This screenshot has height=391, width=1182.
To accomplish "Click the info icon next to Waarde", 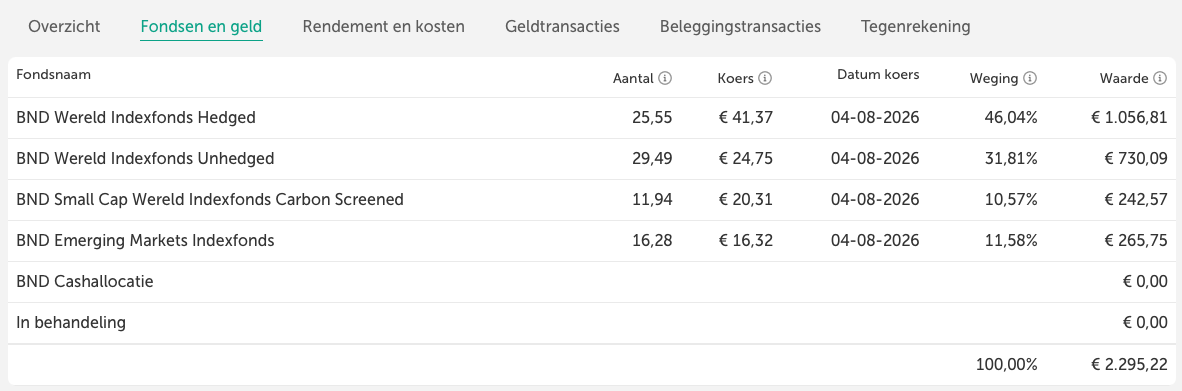I will coord(1161,78).
